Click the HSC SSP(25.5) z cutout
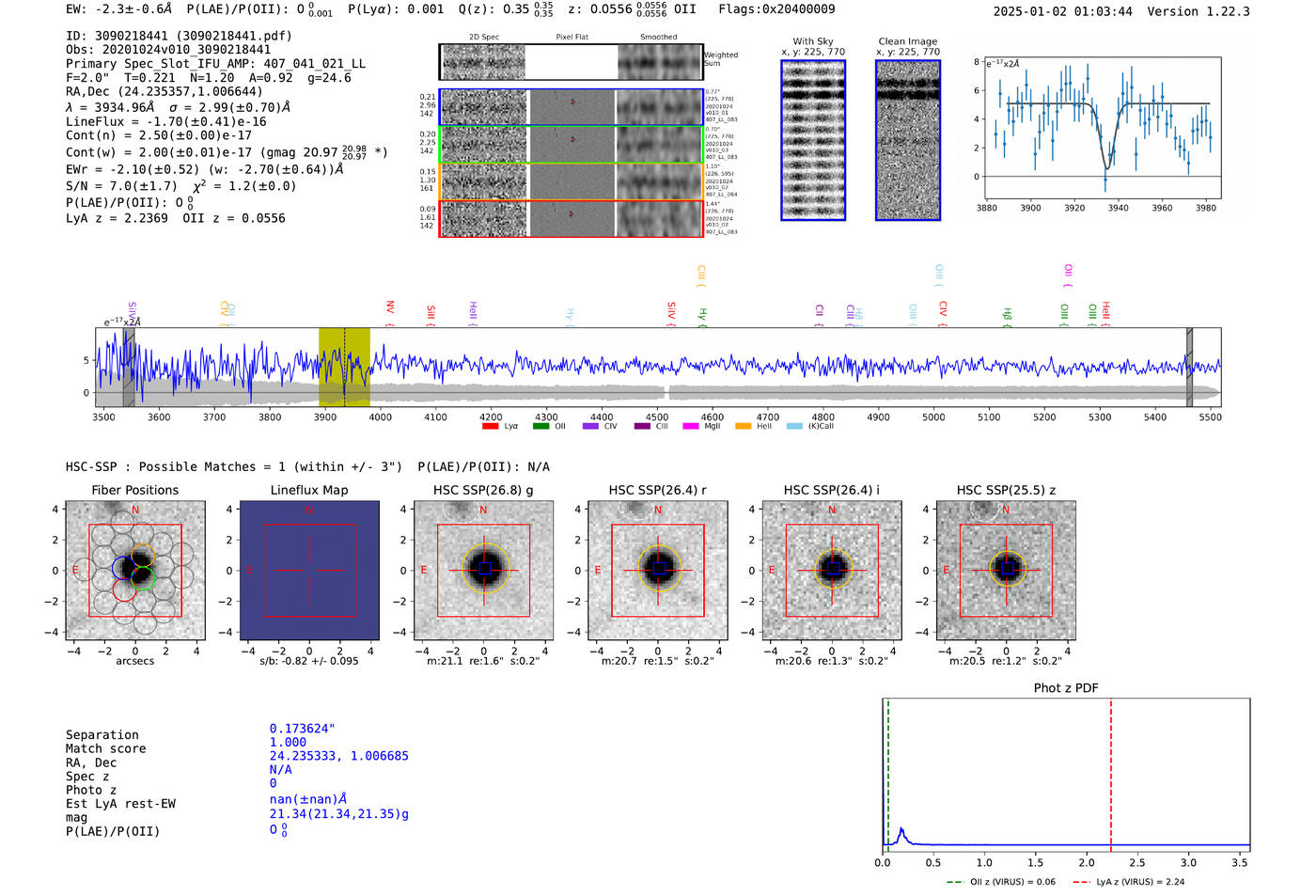The image size is (1316, 896). pos(1007,571)
